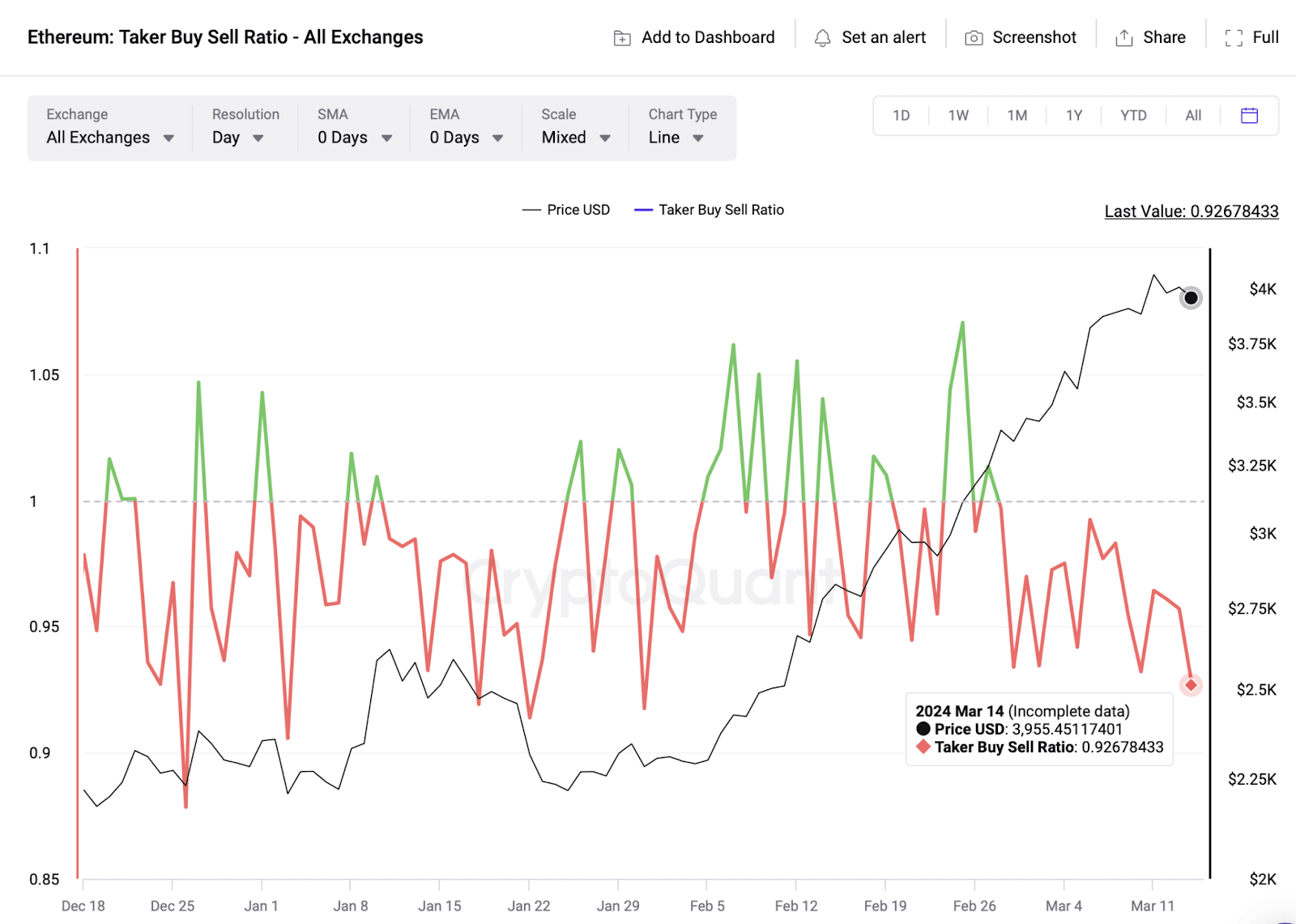The width and height of the screenshot is (1296, 924).
Task: Click the $2.5K right axis label
Action: [1256, 690]
